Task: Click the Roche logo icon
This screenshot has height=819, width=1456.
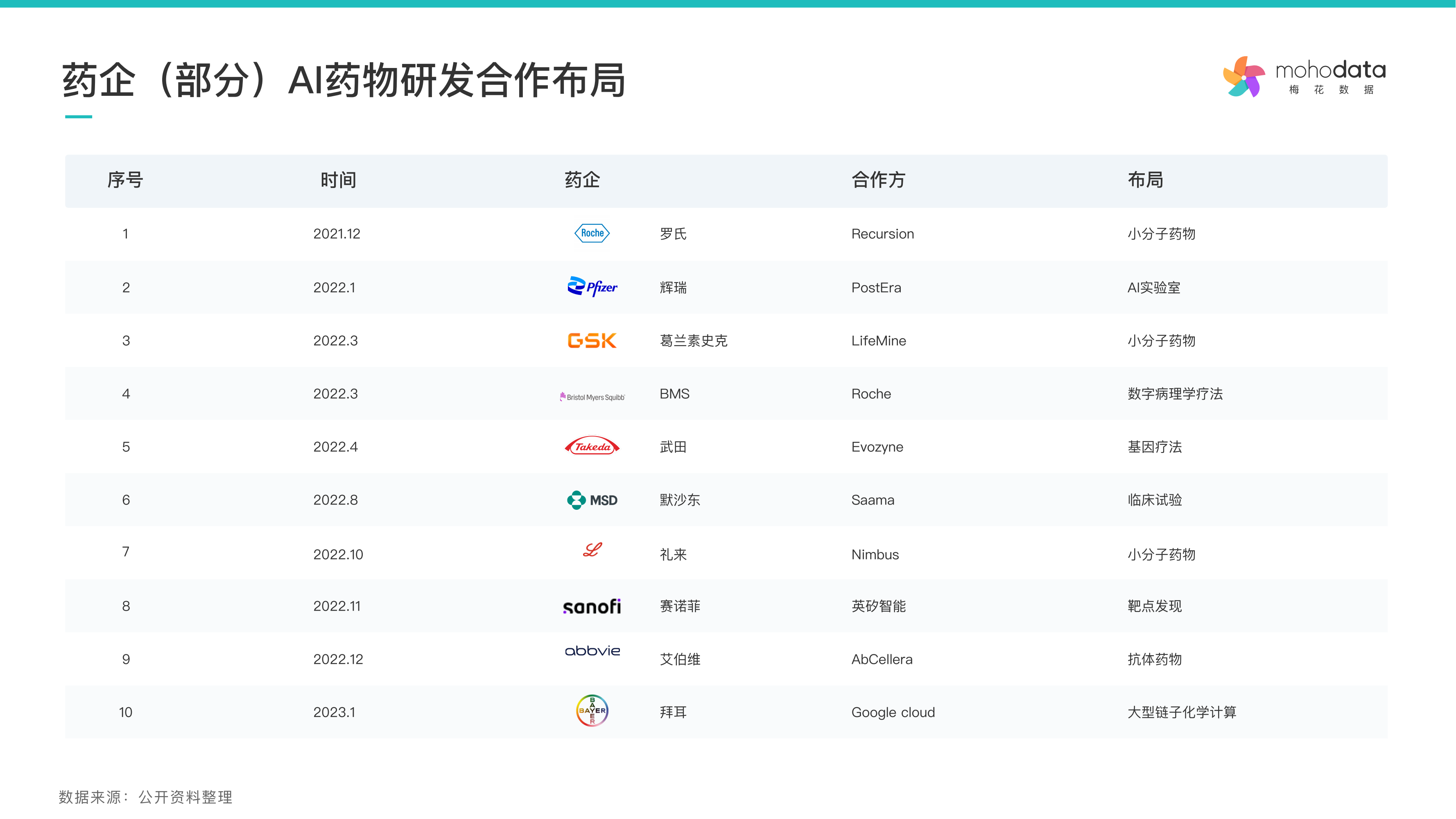Action: click(x=592, y=233)
